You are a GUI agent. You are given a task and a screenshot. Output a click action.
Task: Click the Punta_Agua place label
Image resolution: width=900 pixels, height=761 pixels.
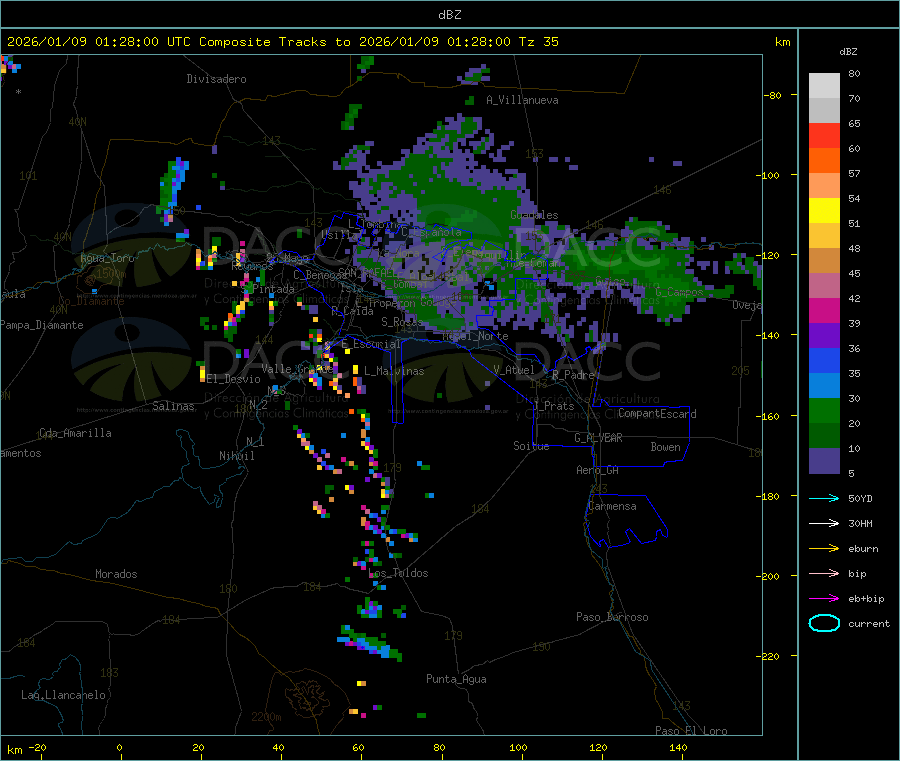coord(456,679)
